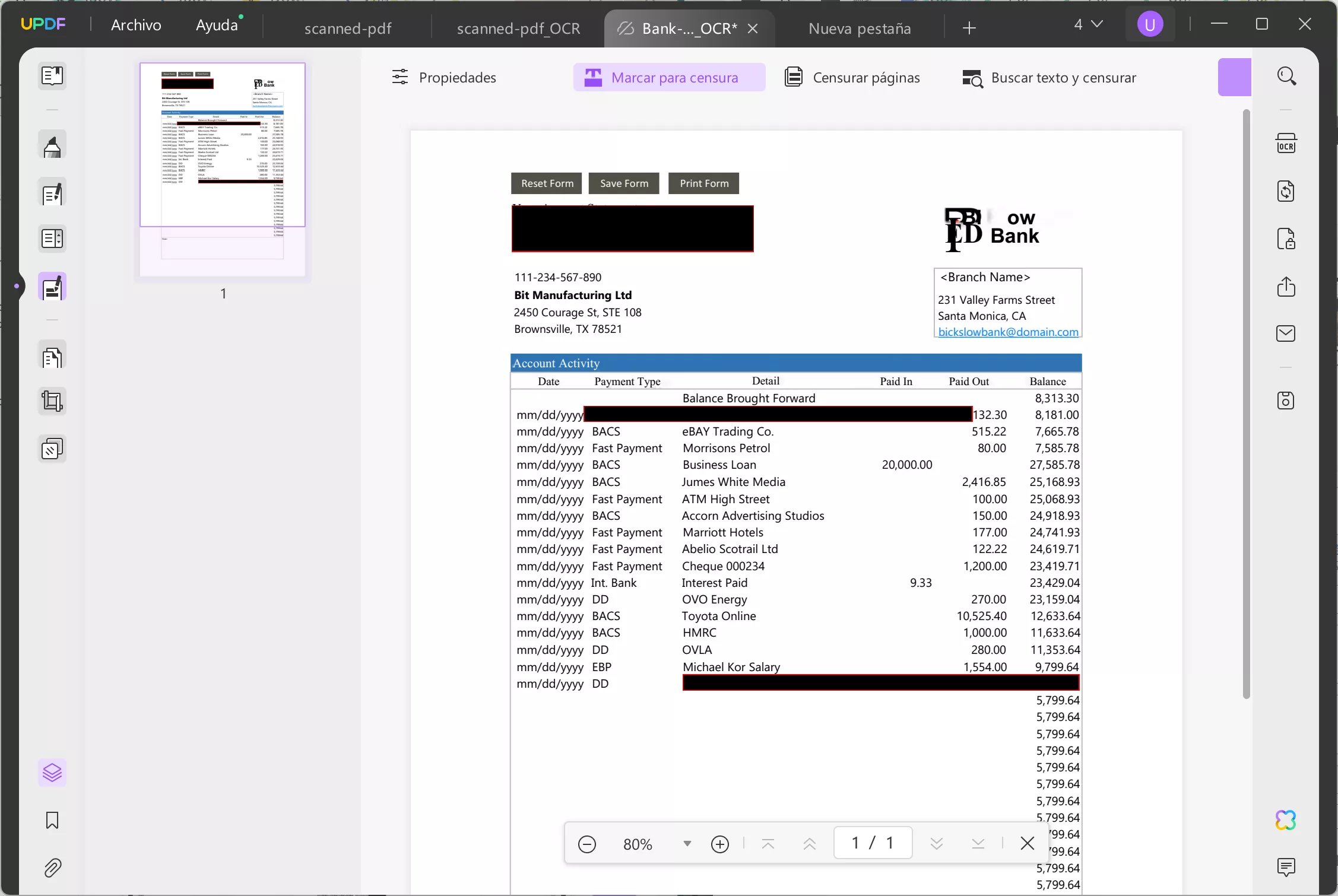The image size is (1338, 896).
Task: Click the UPDF logo
Action: pos(43,24)
